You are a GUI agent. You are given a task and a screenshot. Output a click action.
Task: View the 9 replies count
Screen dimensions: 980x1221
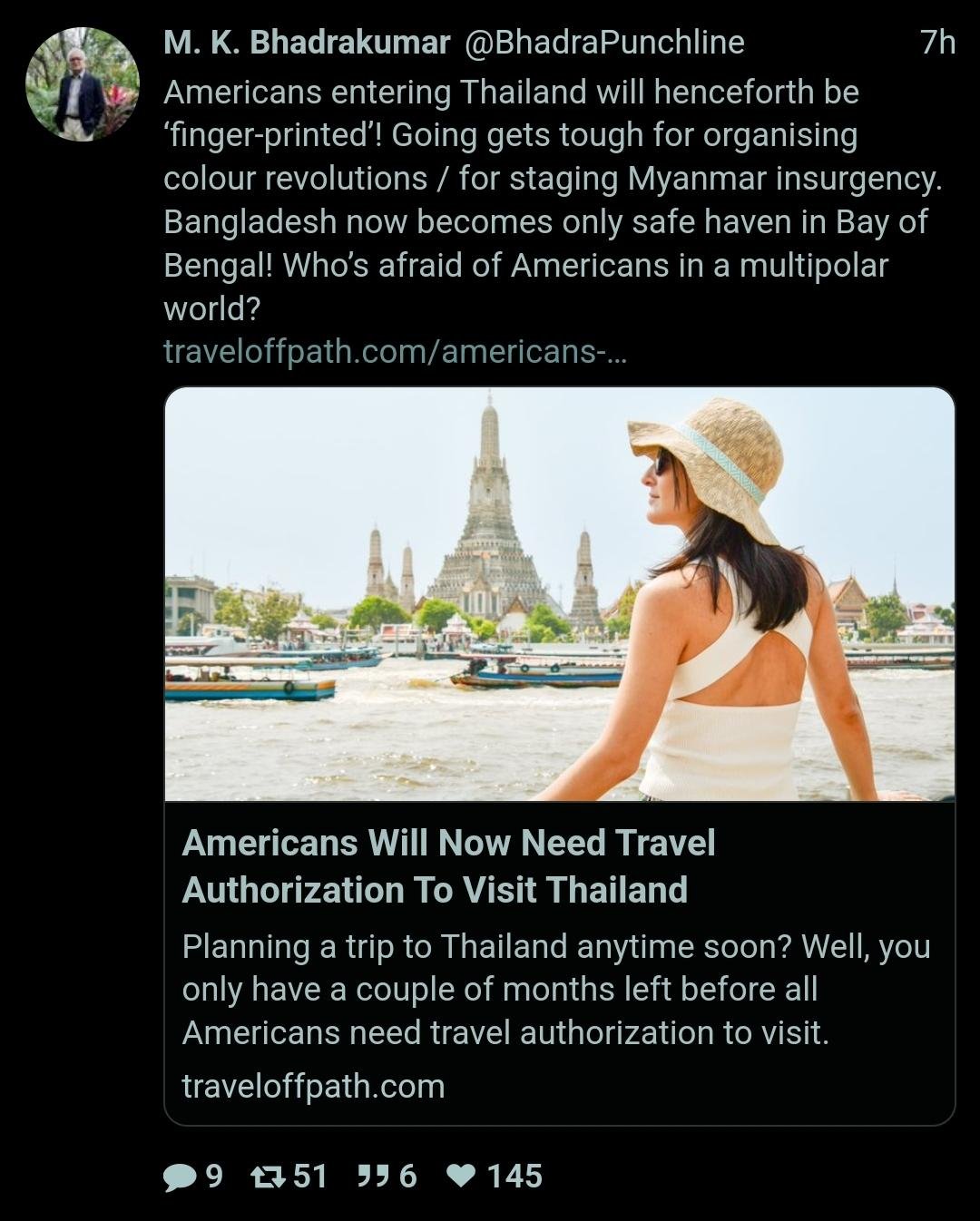point(214,1177)
